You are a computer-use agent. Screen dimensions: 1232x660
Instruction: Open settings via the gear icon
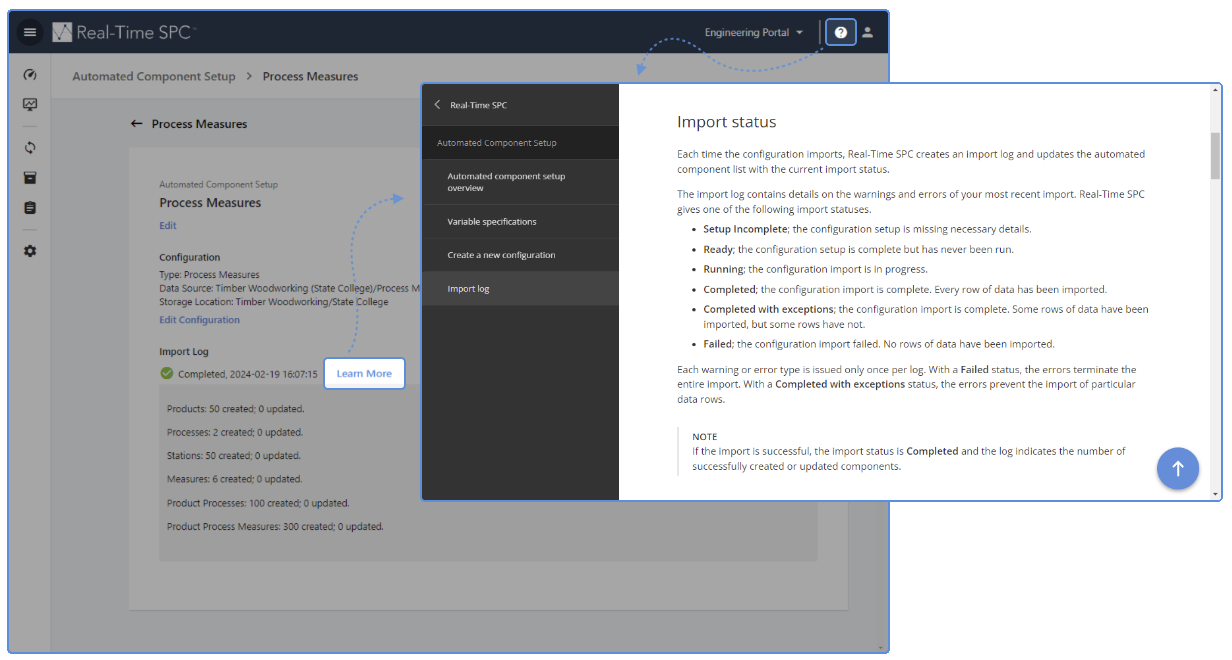[29, 251]
